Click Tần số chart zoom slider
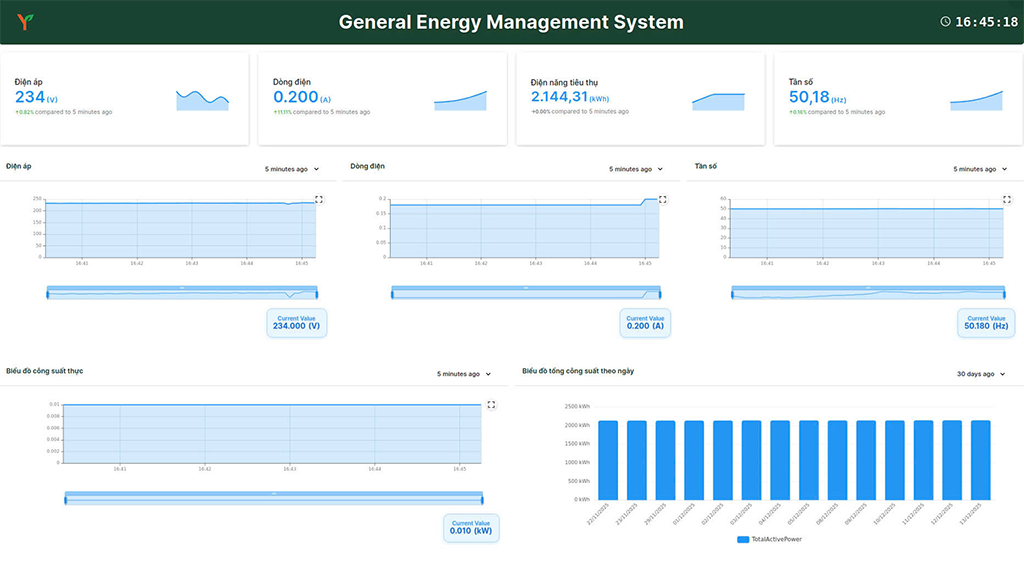 [x=868, y=292]
